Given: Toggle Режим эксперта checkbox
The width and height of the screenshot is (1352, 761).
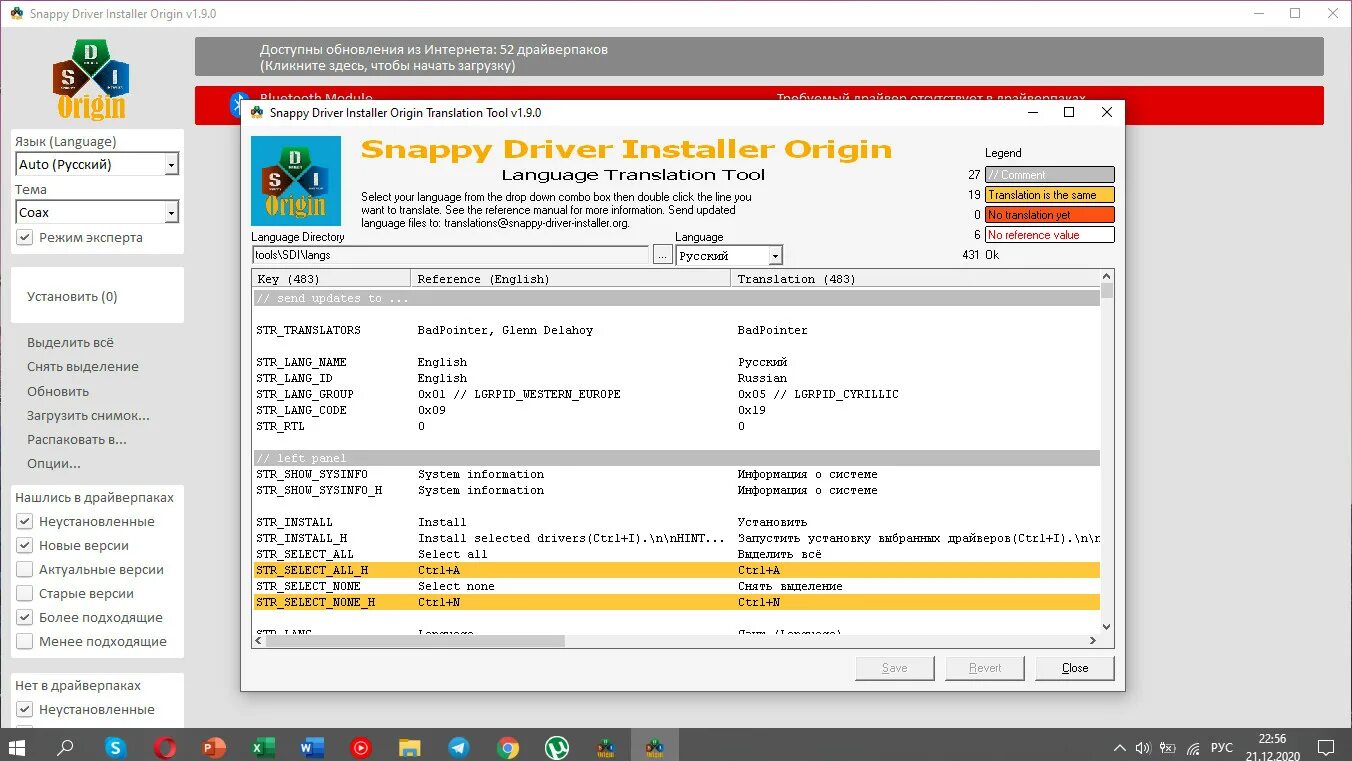Looking at the screenshot, I should point(25,238).
